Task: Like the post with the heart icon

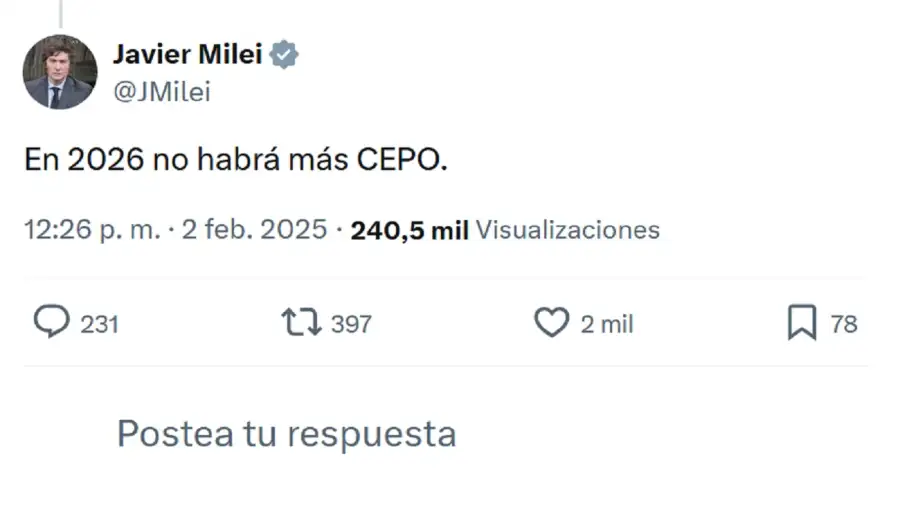Action: pyautogui.click(x=550, y=322)
